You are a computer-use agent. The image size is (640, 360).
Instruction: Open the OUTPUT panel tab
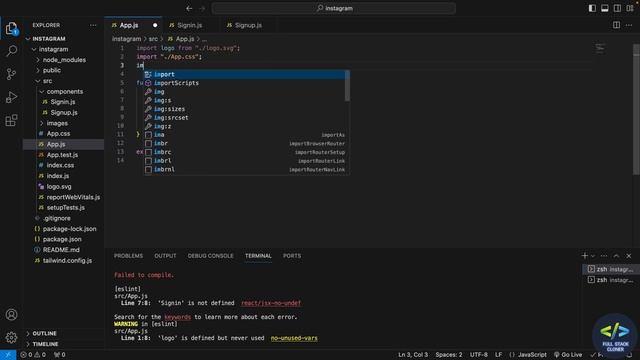click(x=165, y=256)
